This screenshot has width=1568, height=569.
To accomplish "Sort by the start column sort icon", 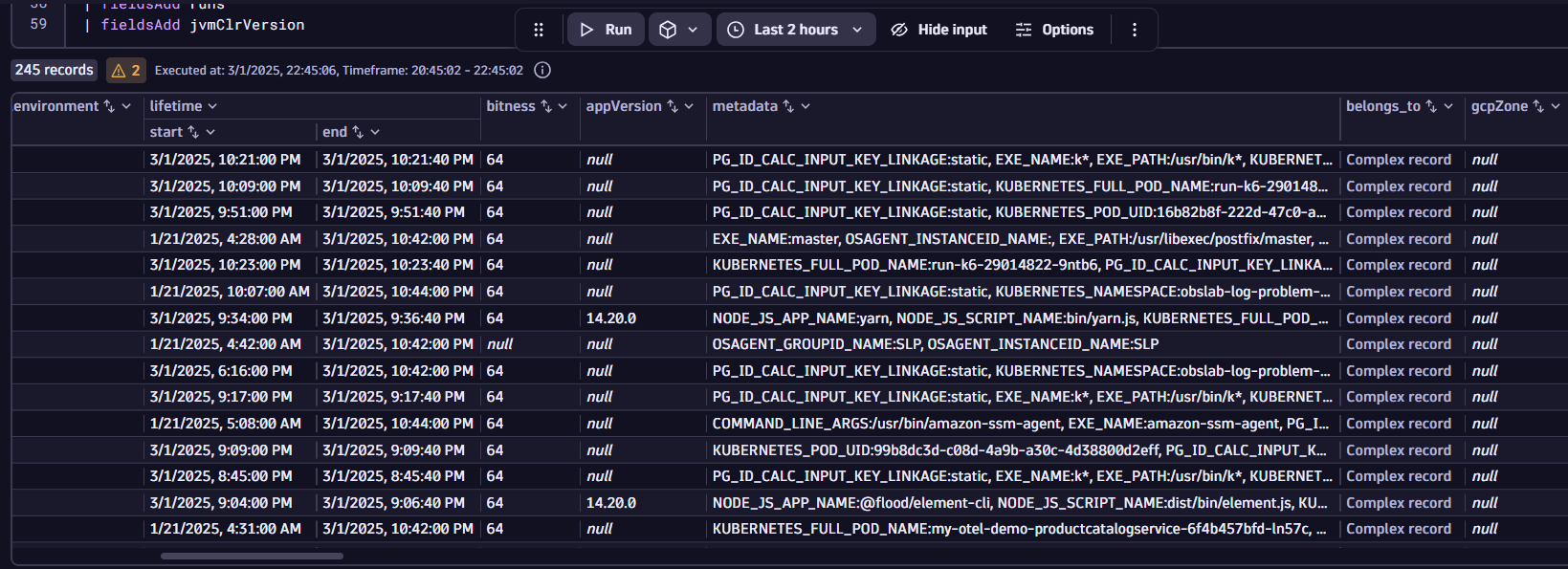I will (x=193, y=132).
